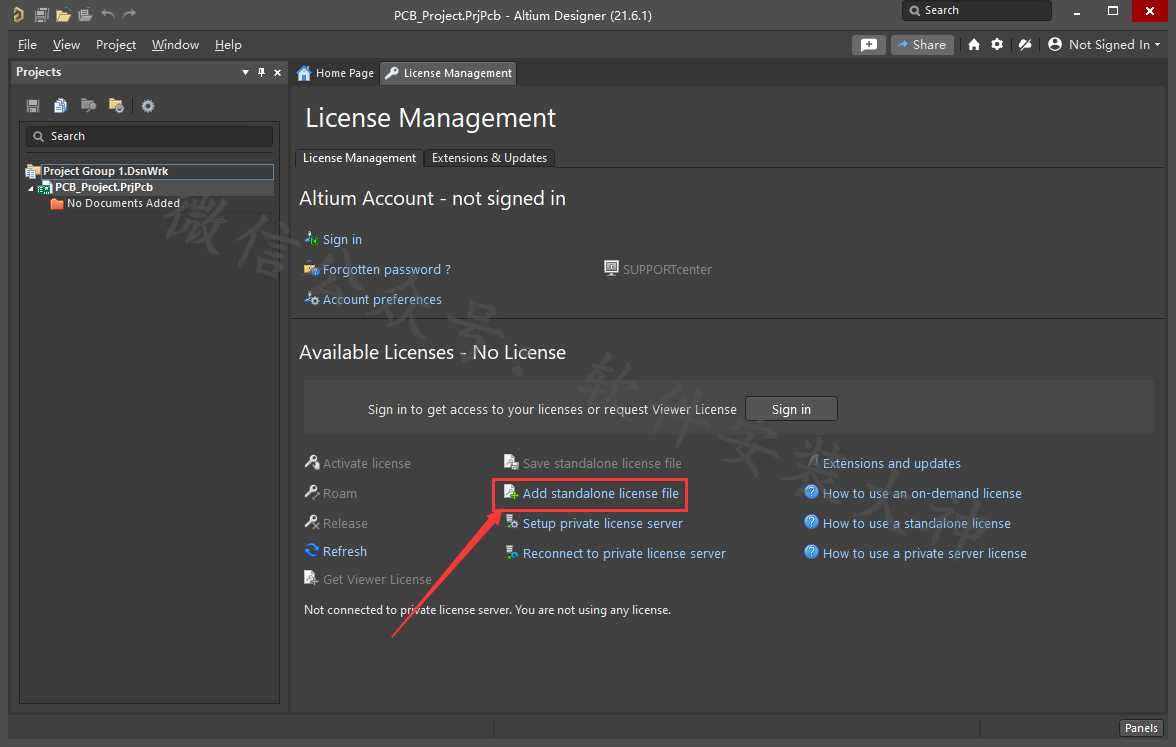Pin the Projects panel
This screenshot has width=1176, height=747.
coord(261,73)
